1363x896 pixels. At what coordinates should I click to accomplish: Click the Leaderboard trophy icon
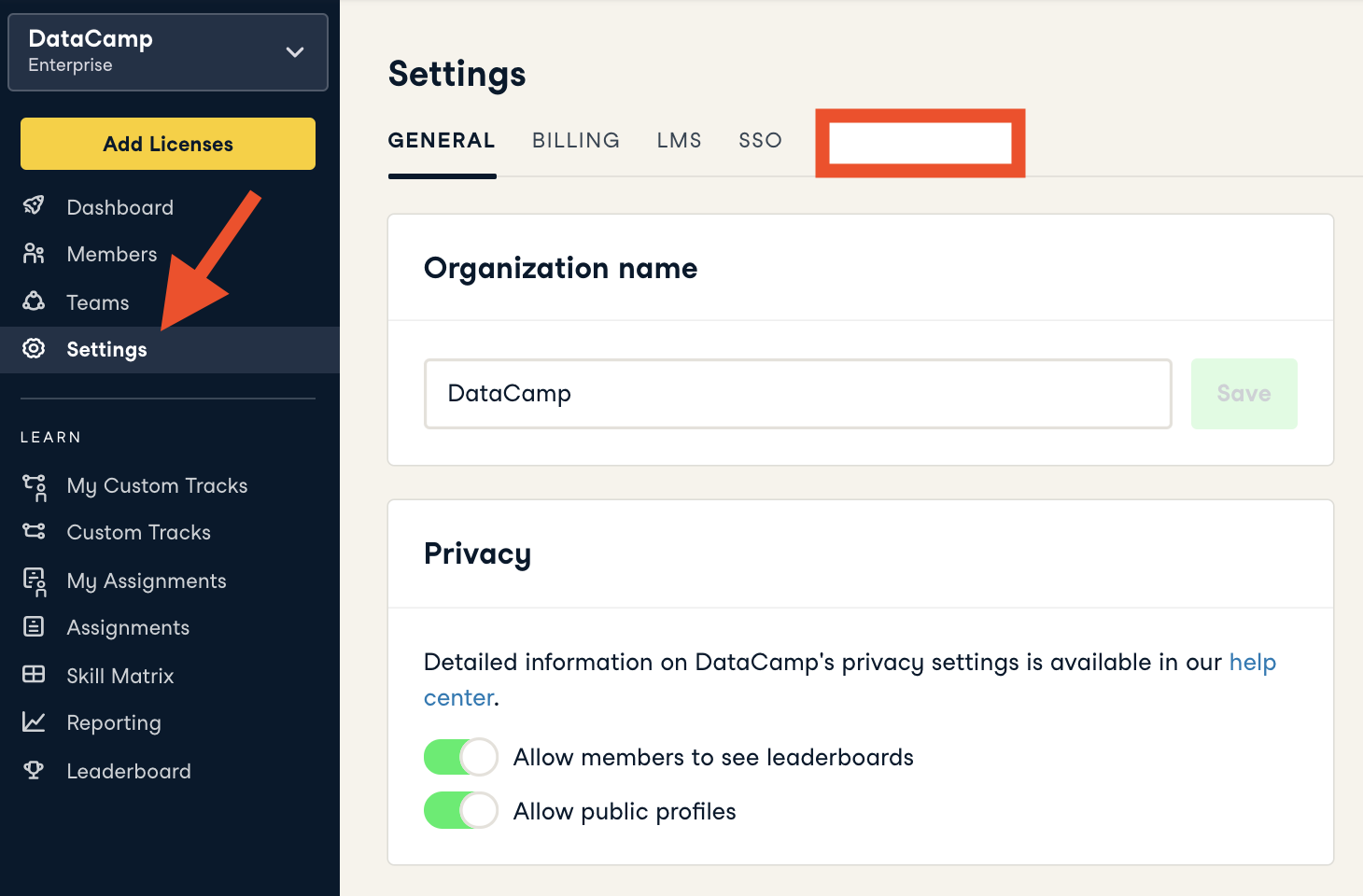coord(34,770)
